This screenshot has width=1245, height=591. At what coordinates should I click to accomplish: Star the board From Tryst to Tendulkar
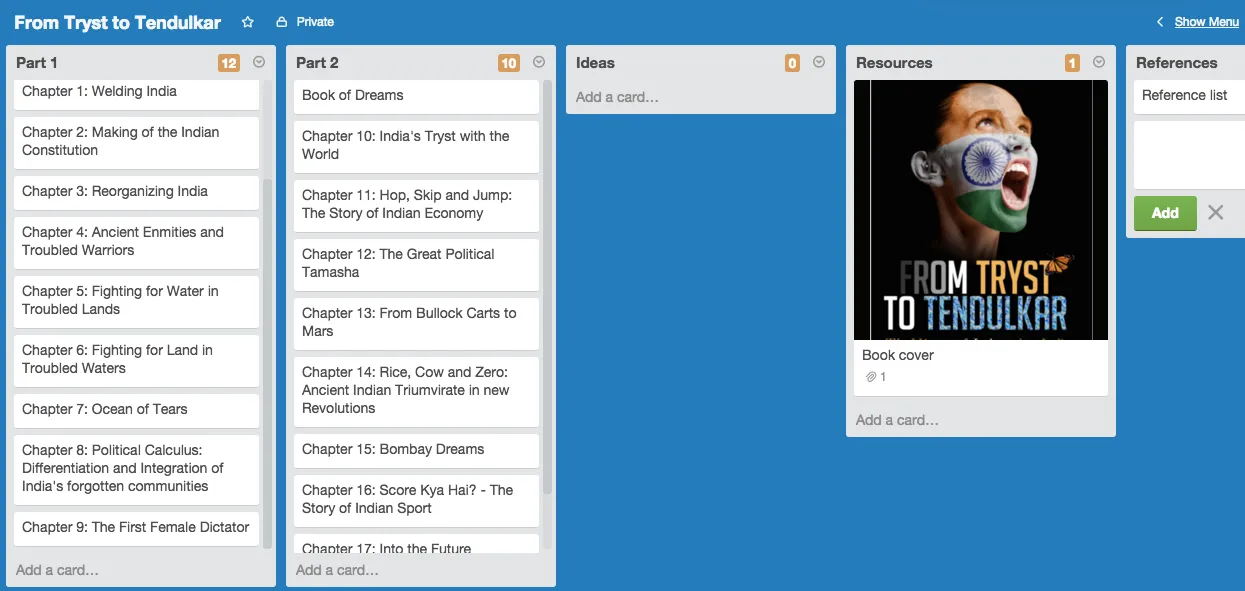[x=246, y=21]
